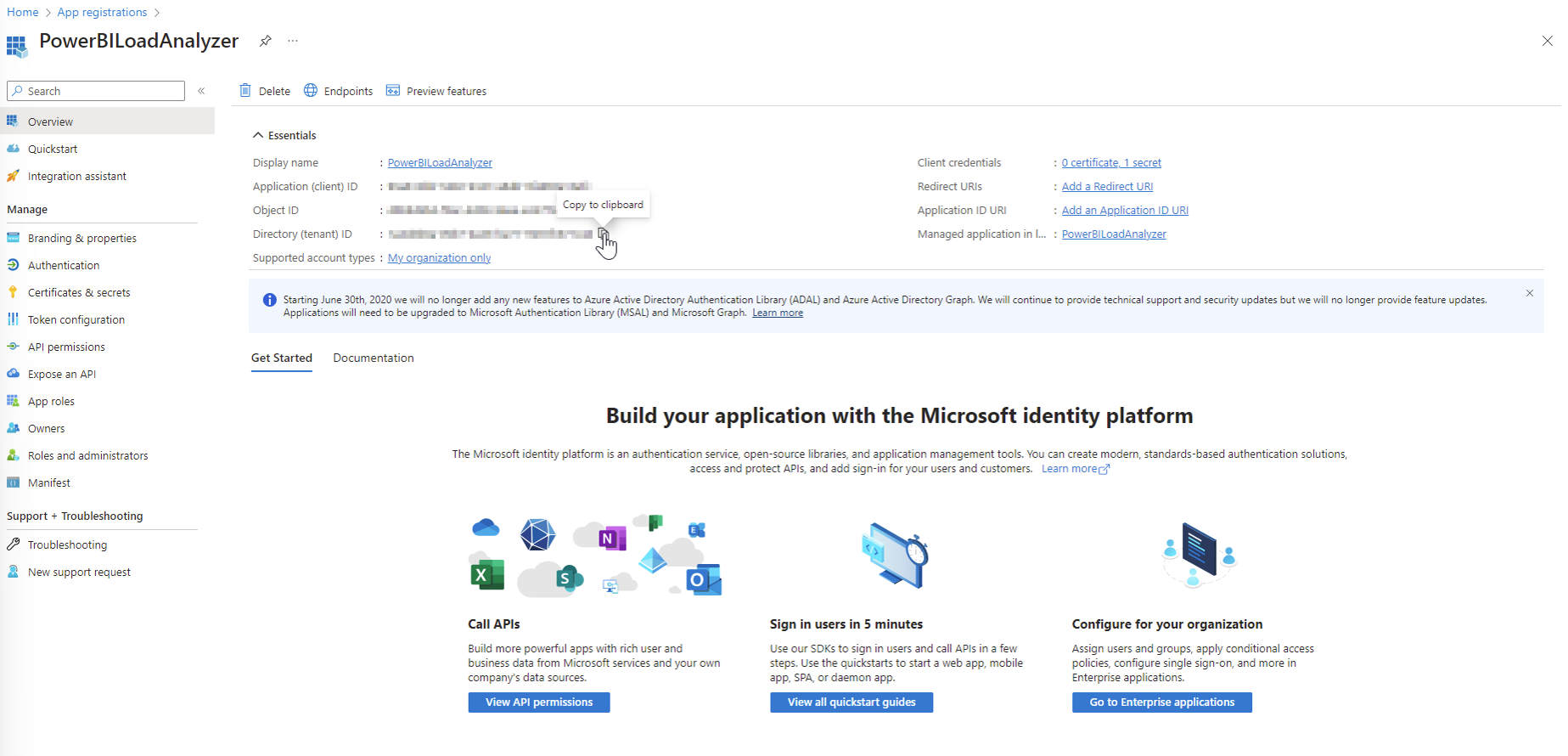Open Authentication settings in sidebar
Image resolution: width=1568 pixels, height=756 pixels.
click(x=64, y=265)
